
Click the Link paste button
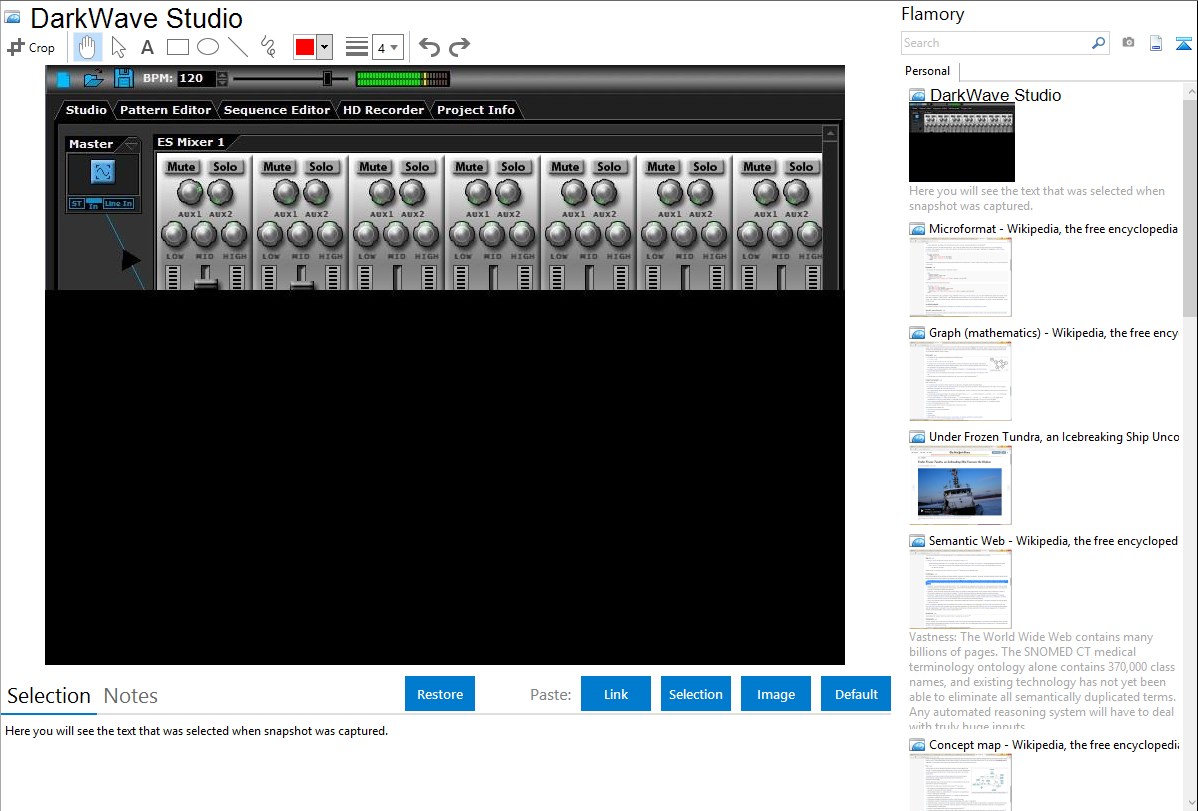[x=616, y=694]
